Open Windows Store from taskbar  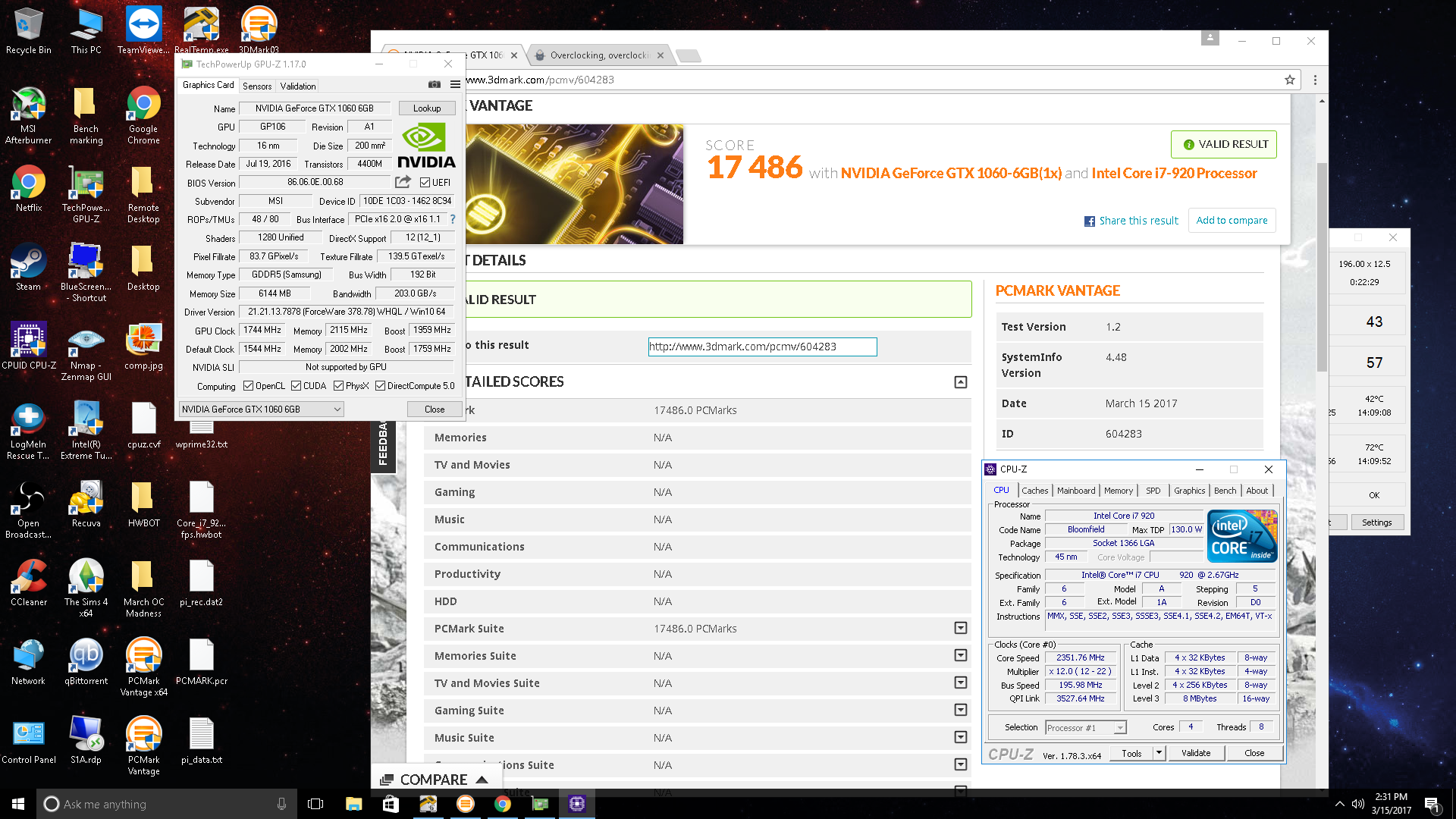391,804
